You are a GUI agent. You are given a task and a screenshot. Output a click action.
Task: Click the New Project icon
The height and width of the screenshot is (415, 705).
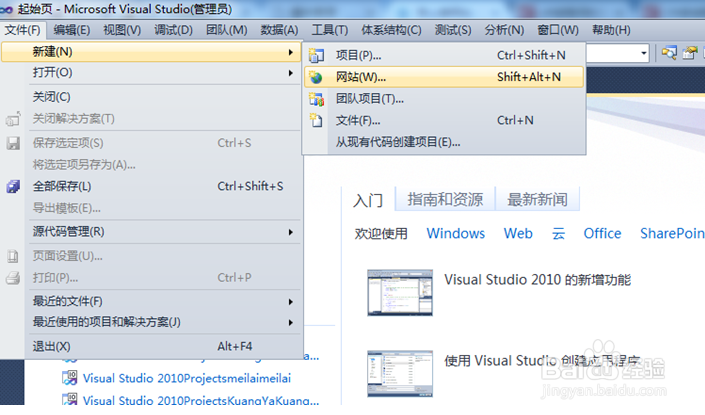tap(316, 55)
